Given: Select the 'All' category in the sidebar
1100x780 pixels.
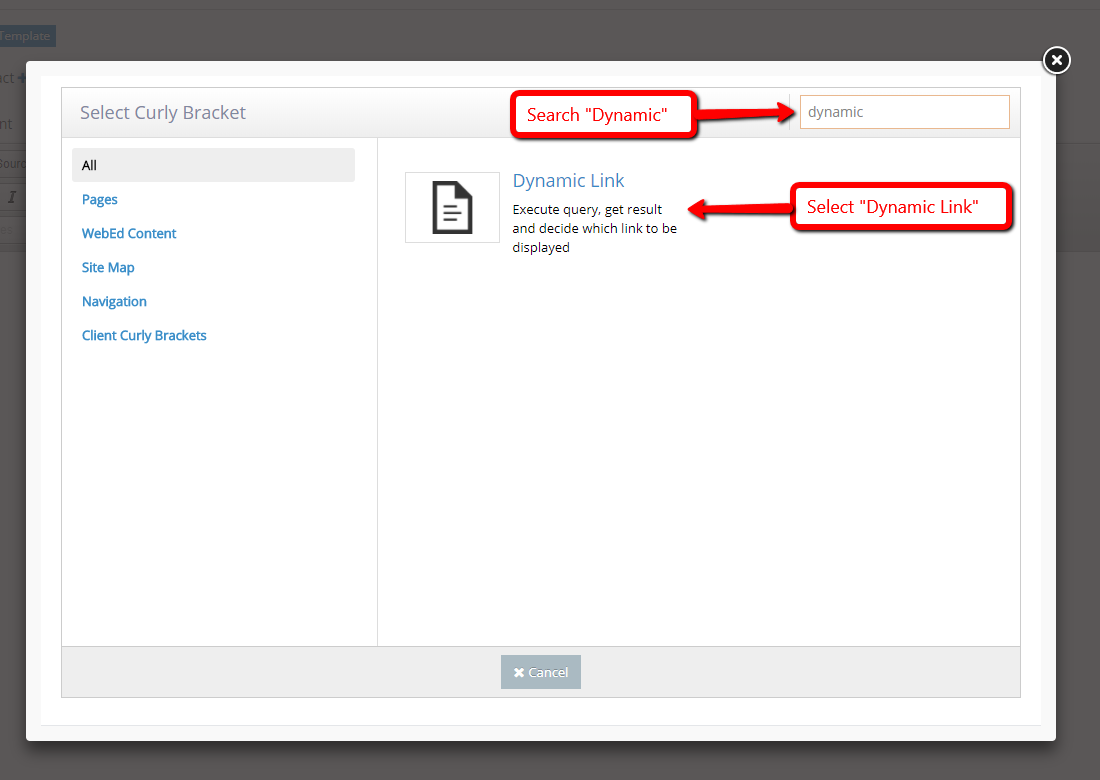Looking at the screenshot, I should click(x=89, y=165).
